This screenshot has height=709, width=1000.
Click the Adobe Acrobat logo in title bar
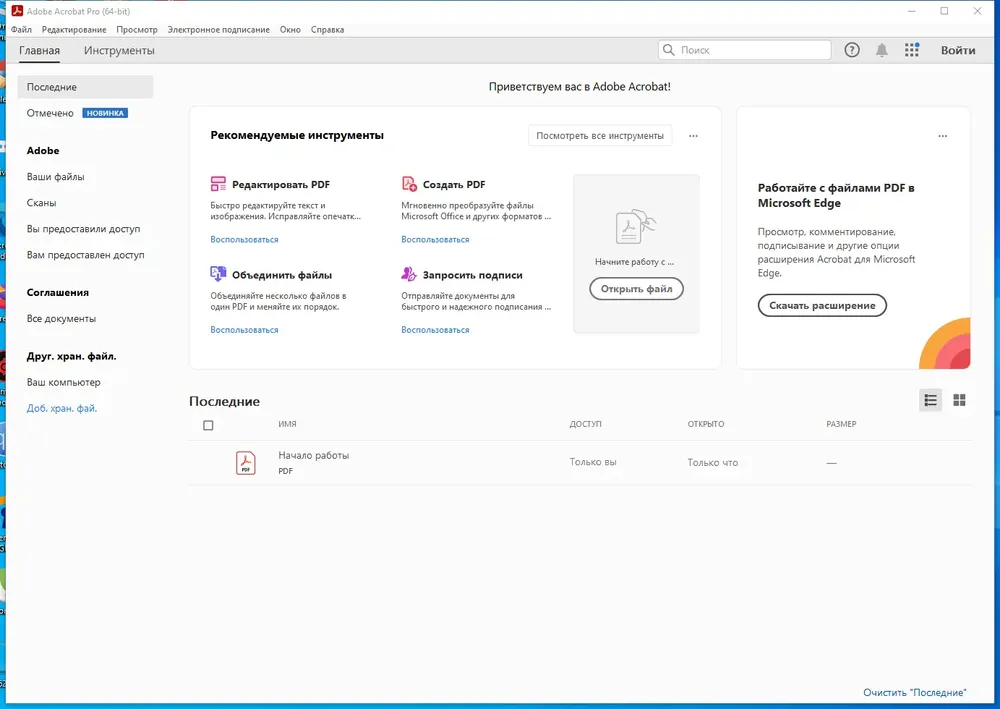(x=17, y=11)
